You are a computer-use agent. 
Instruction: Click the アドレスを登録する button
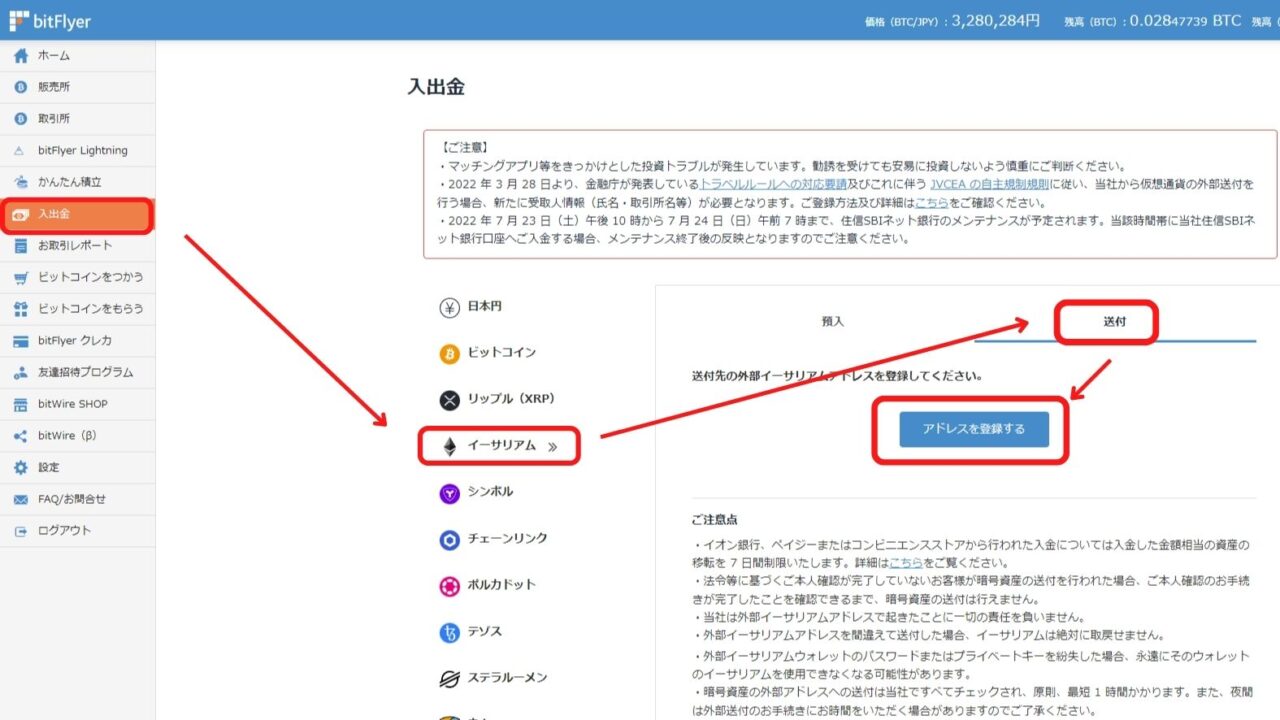coord(974,429)
